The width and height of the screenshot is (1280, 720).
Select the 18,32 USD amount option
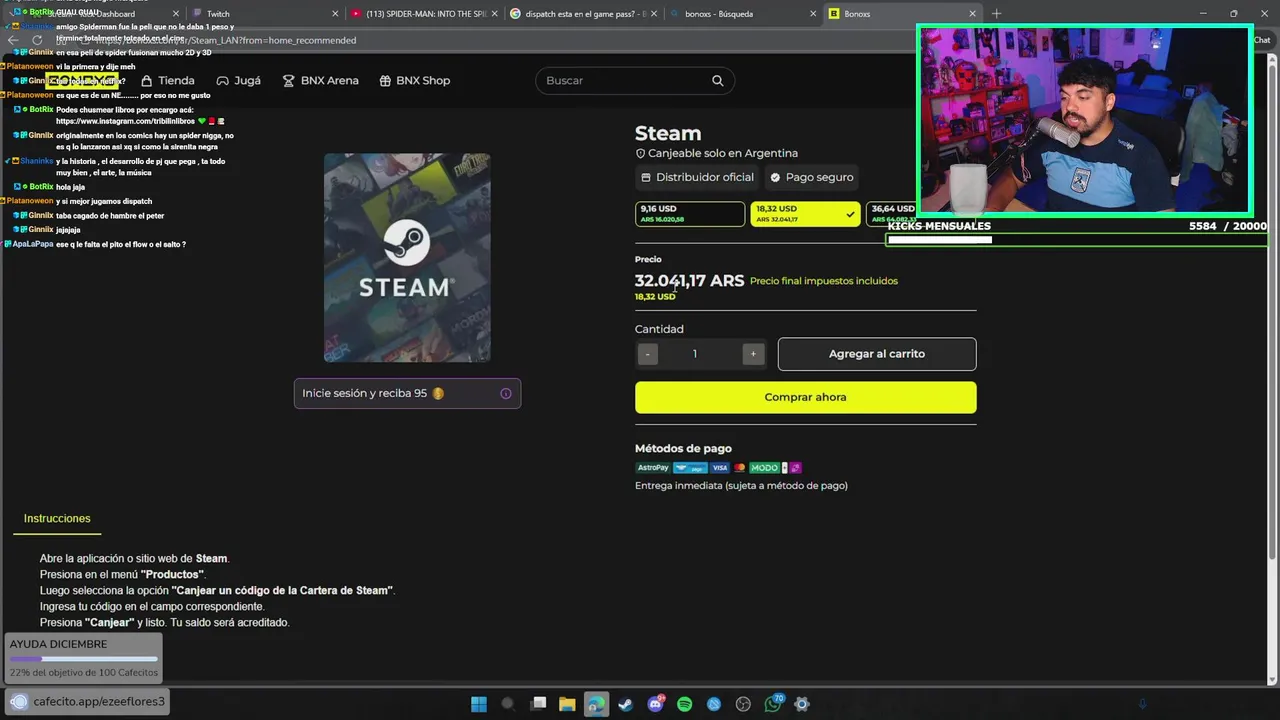[x=805, y=214]
